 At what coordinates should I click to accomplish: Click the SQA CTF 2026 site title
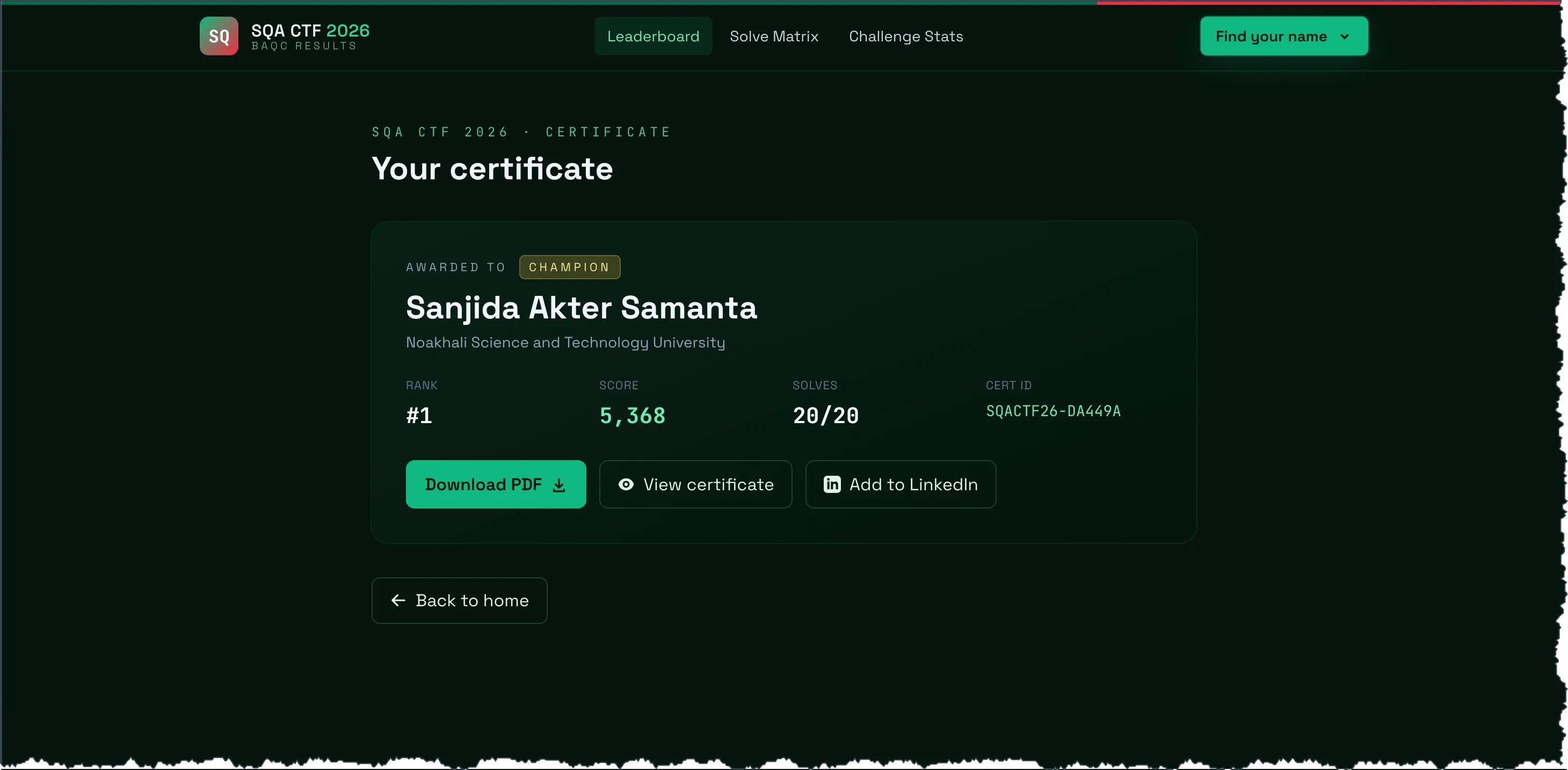310,31
